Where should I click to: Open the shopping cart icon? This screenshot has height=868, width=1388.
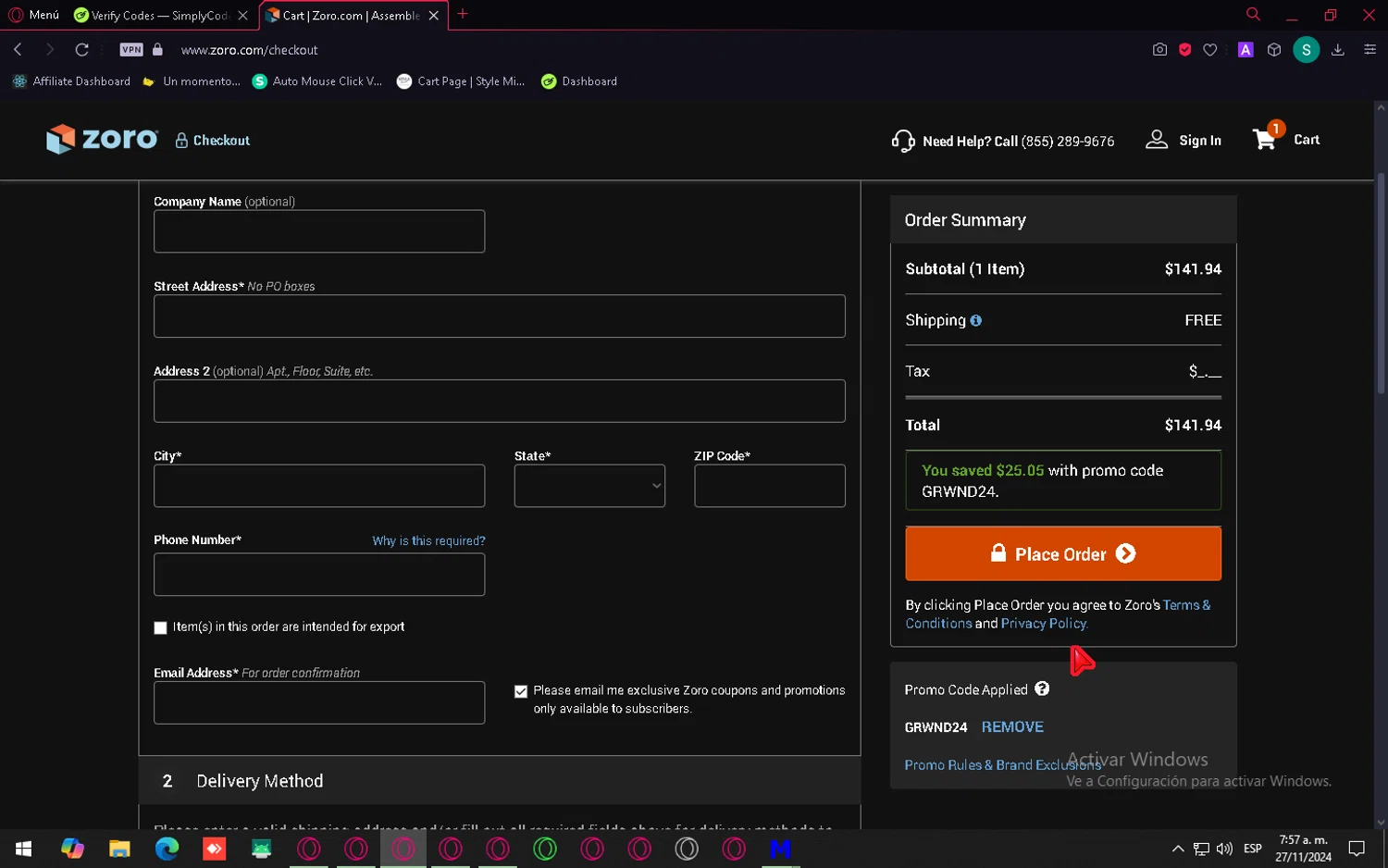pyautogui.click(x=1265, y=140)
